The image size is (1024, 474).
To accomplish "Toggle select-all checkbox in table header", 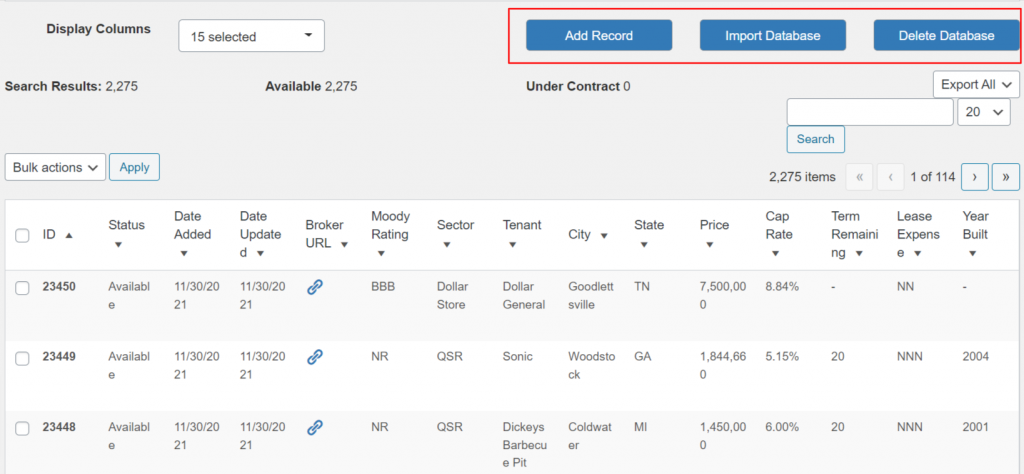I will click(x=22, y=236).
